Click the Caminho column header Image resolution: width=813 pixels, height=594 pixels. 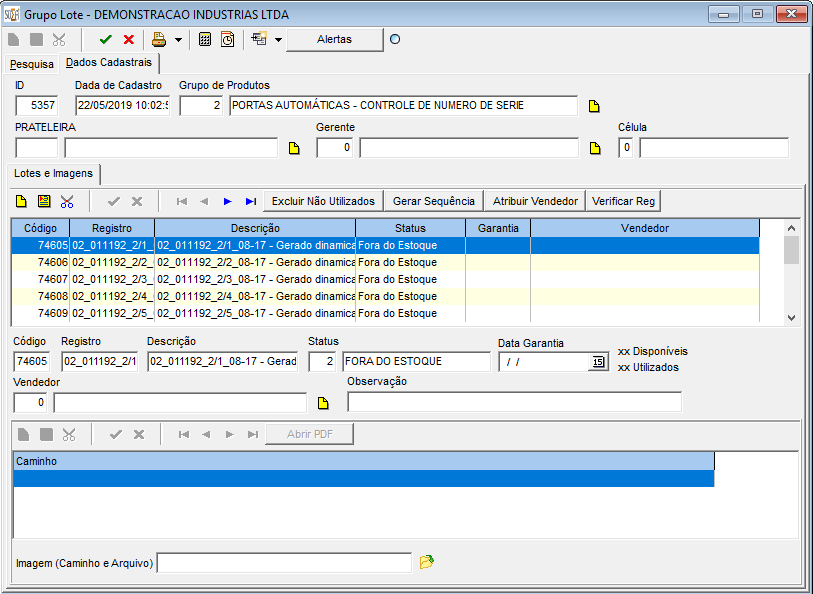(x=363, y=461)
